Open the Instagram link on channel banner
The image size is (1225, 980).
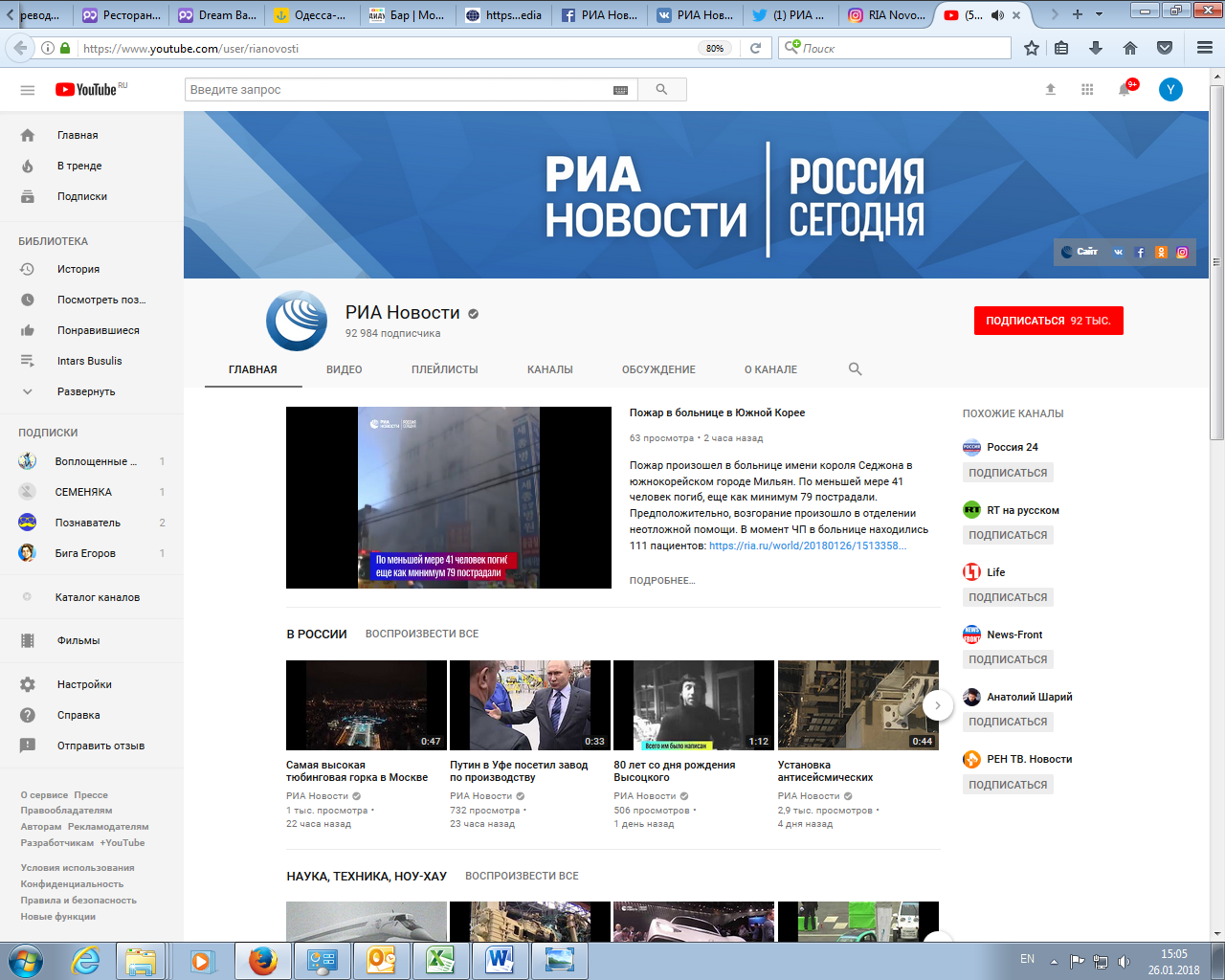pyautogui.click(x=1182, y=253)
